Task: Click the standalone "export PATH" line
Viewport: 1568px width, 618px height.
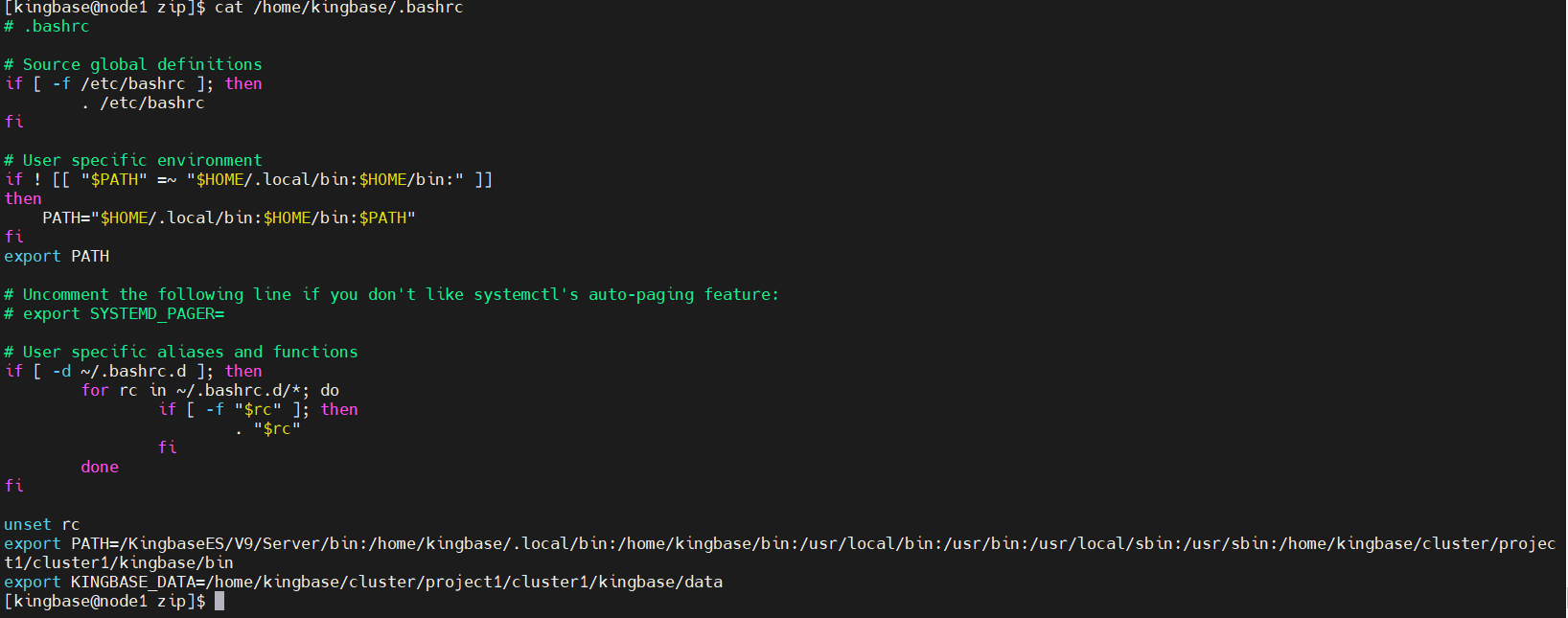Action: [57, 257]
